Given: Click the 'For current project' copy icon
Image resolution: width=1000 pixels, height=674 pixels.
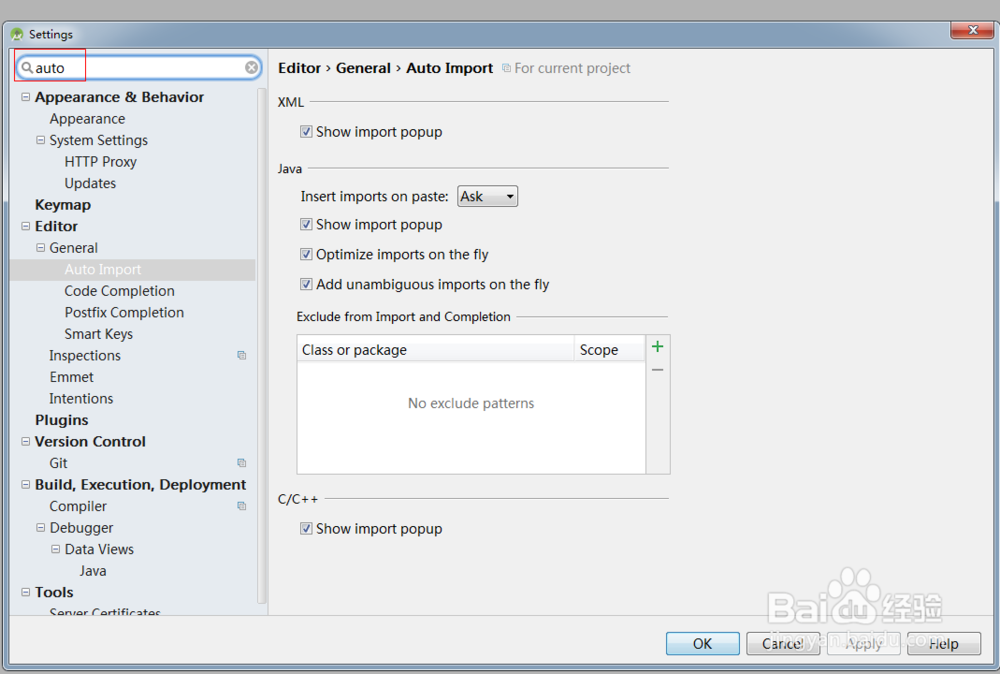Looking at the screenshot, I should pos(506,68).
